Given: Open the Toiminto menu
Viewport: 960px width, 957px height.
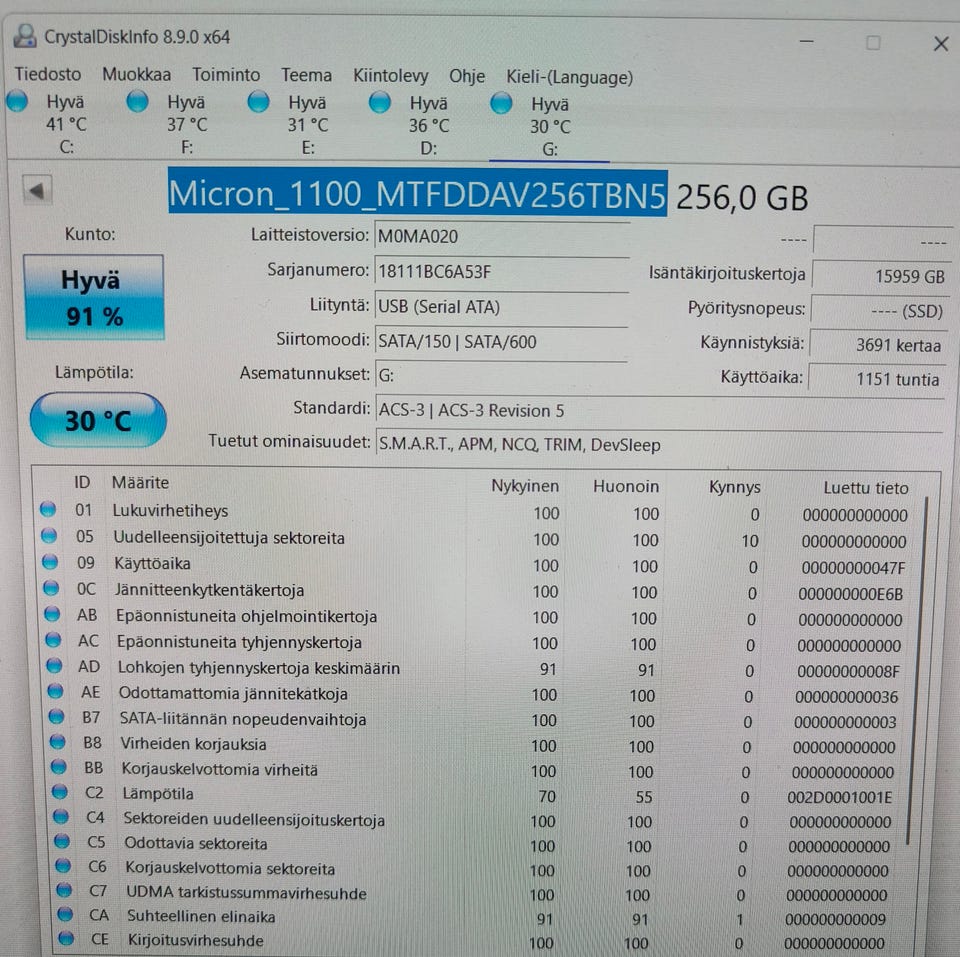Looking at the screenshot, I should pyautogui.click(x=226, y=75).
